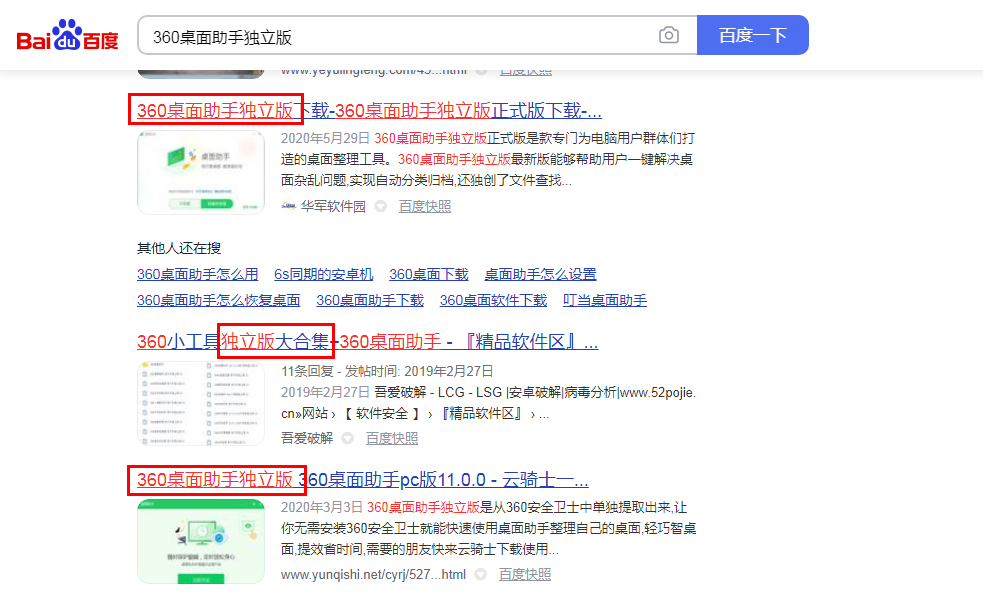983x599 pixels.
Task: Open result titled 360桌面助手独立版下载 正式版下载
Action: 369,110
